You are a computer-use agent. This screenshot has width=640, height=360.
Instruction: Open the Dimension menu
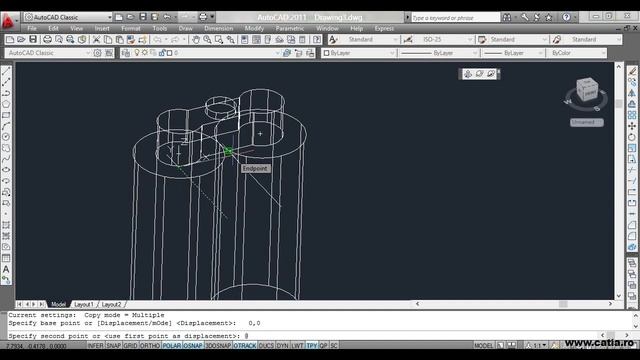point(218,29)
